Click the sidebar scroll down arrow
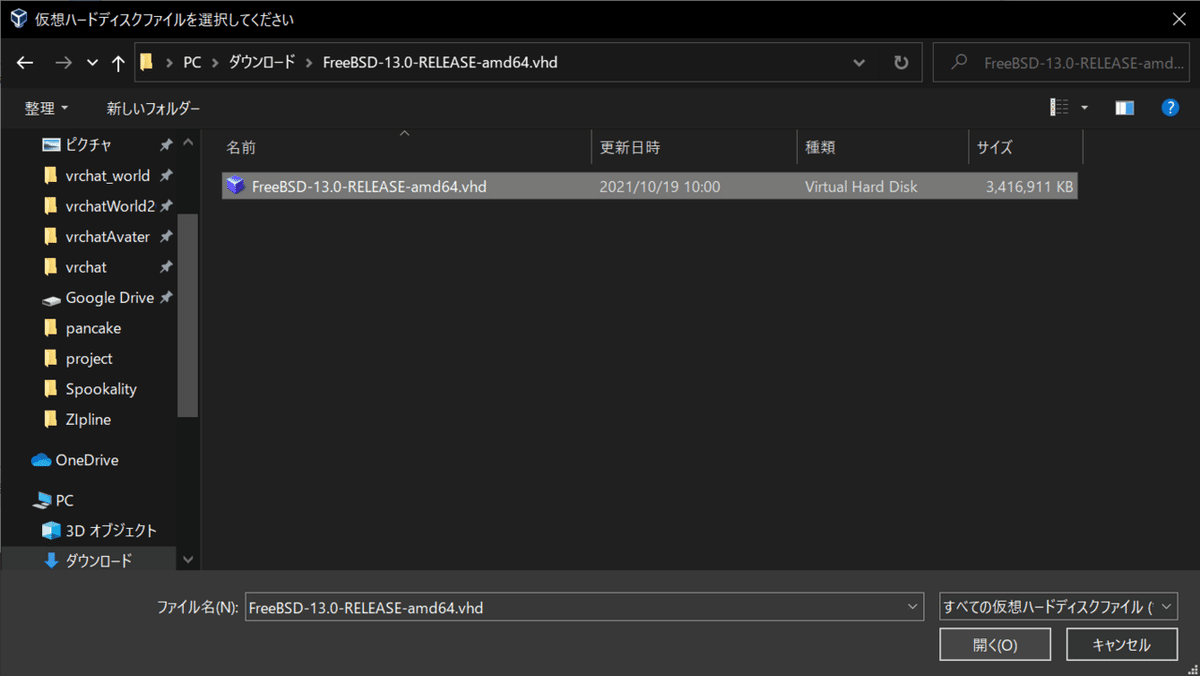Viewport: 1200px width, 676px height. (188, 561)
